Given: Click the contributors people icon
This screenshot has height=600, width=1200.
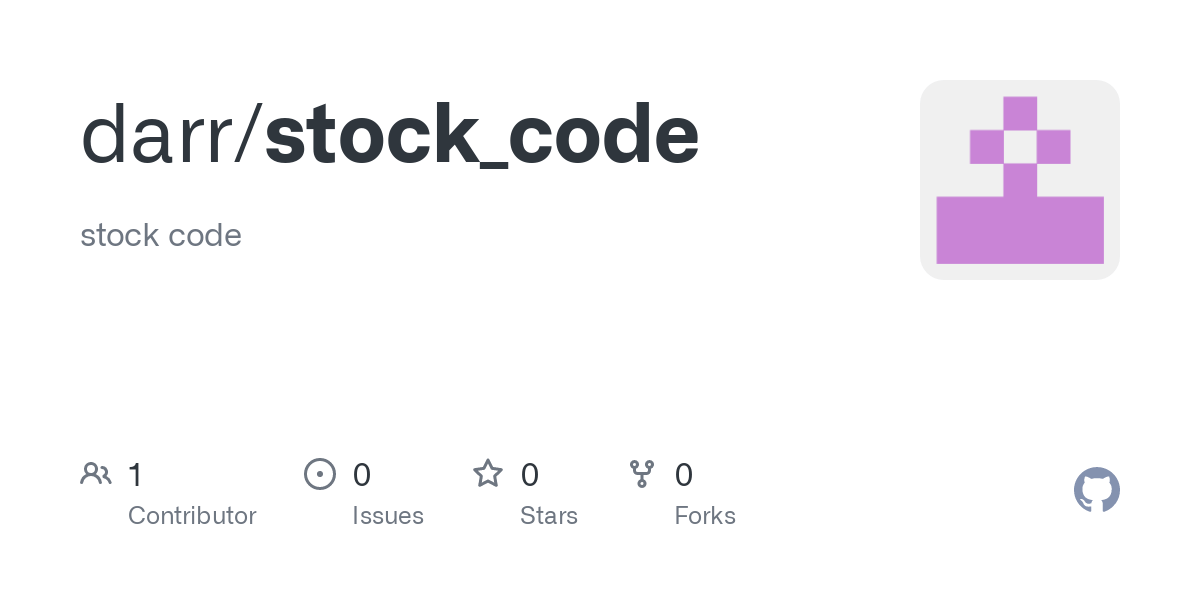Looking at the screenshot, I should point(96,473).
